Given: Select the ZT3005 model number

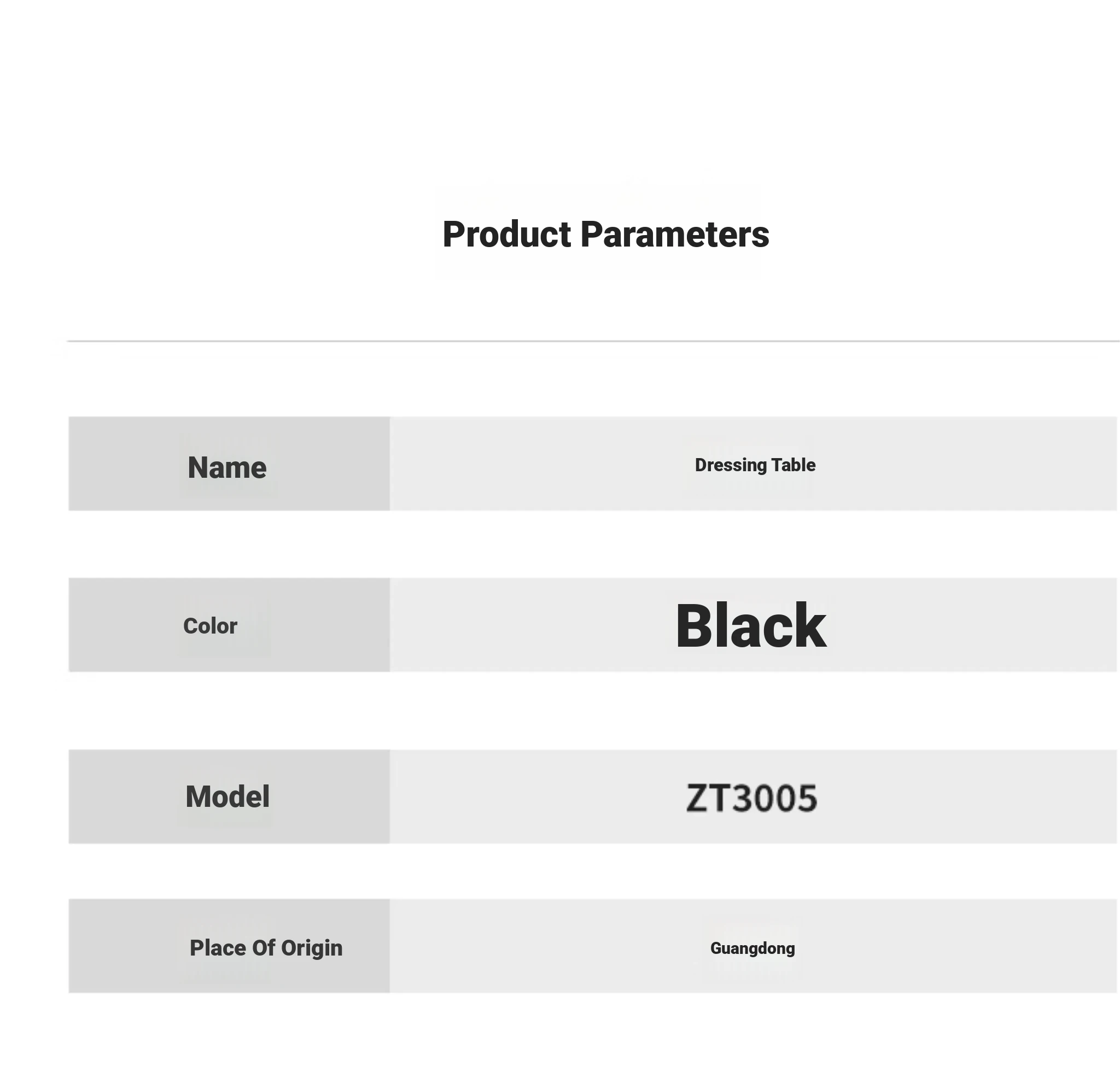Looking at the screenshot, I should pos(751,798).
